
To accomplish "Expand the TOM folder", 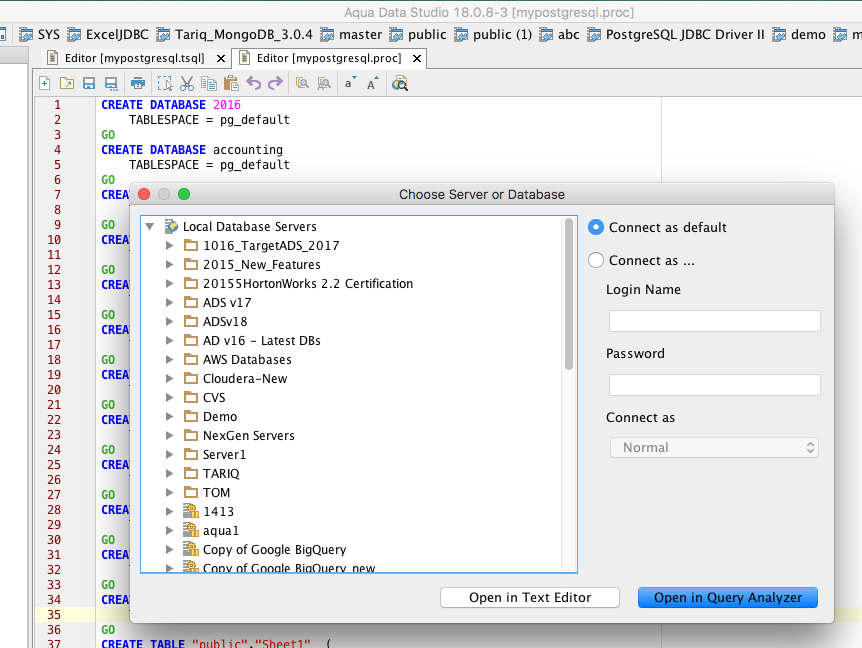I will (x=169, y=492).
